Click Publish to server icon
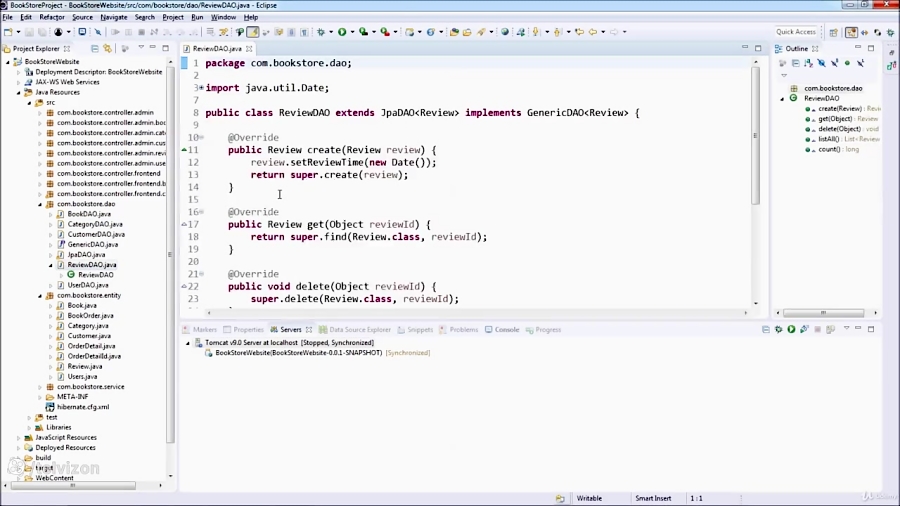Image resolution: width=900 pixels, height=506 pixels. pos(830,329)
